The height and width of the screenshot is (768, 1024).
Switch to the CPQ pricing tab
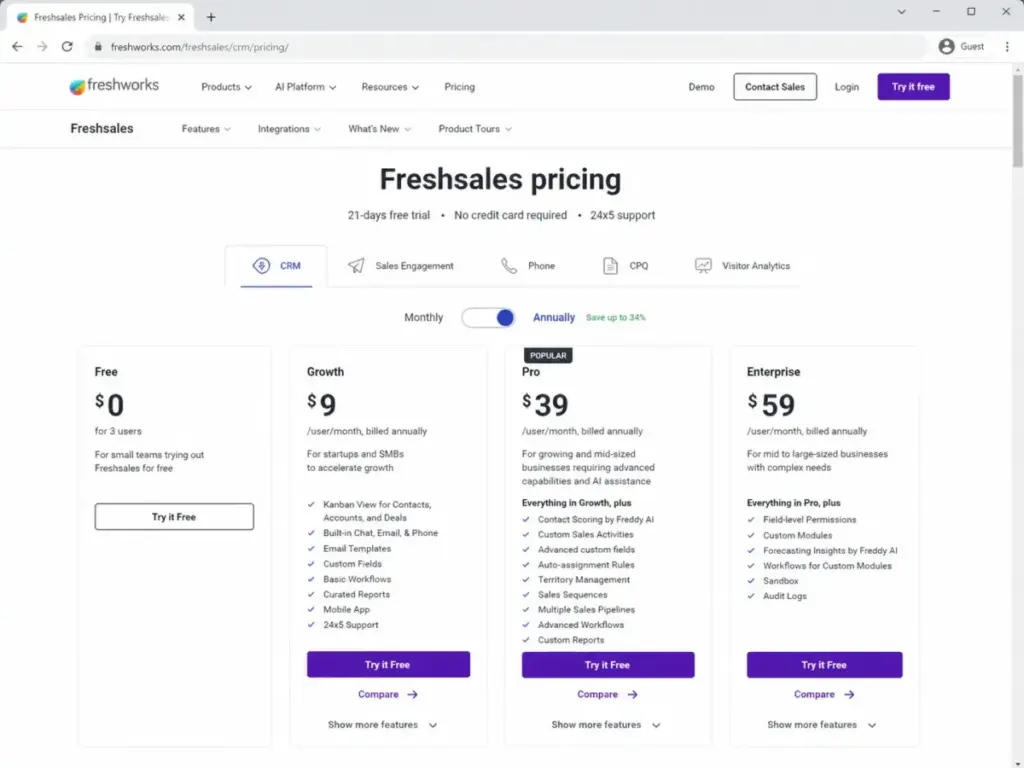[625, 266]
